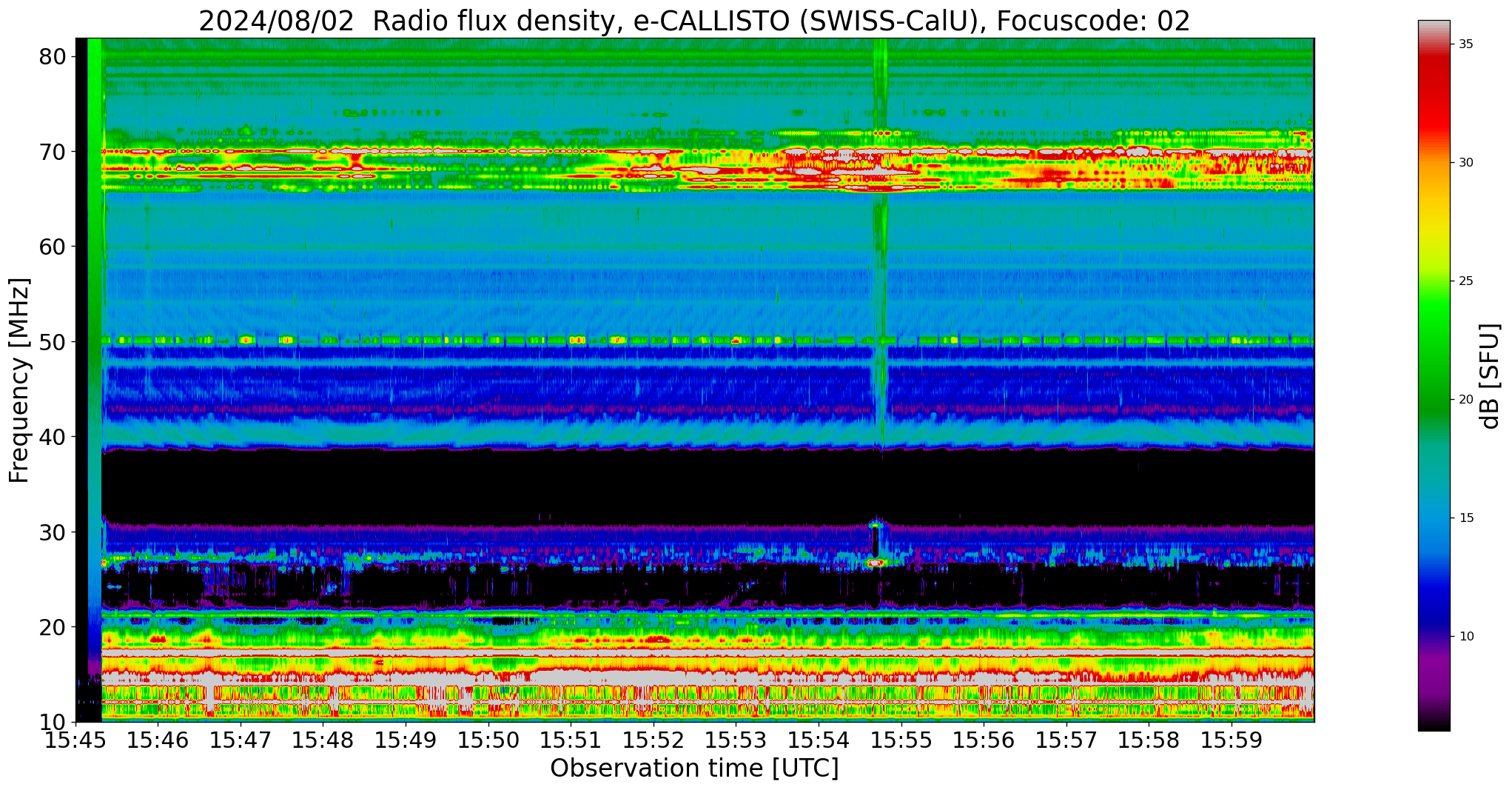Click the colorbar tick label 15

point(1466,518)
